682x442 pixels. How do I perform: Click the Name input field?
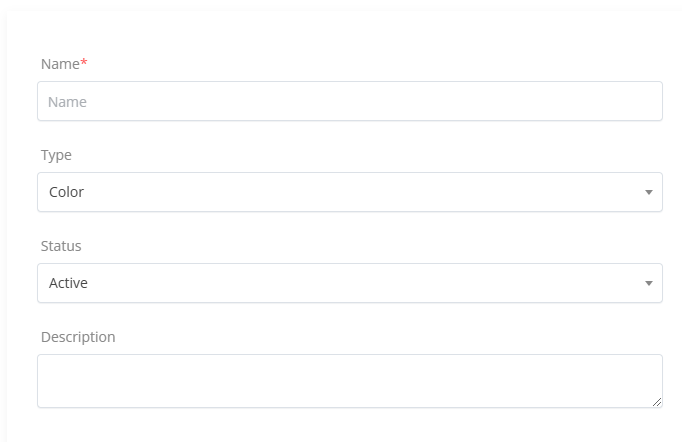(x=349, y=101)
